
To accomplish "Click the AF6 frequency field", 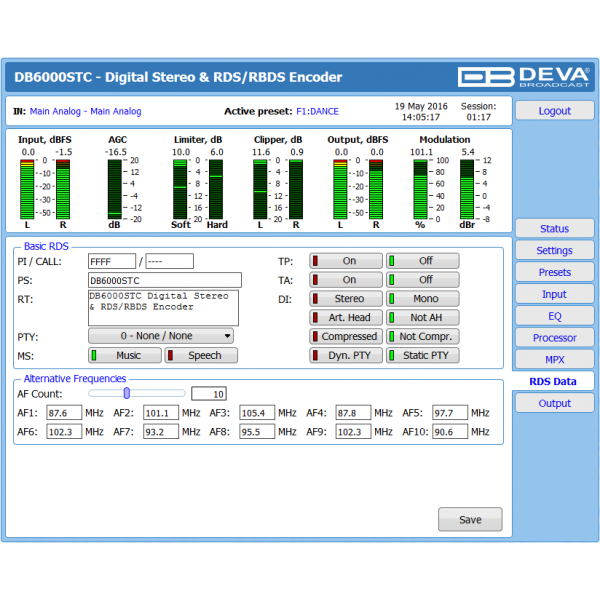I will pos(64,432).
